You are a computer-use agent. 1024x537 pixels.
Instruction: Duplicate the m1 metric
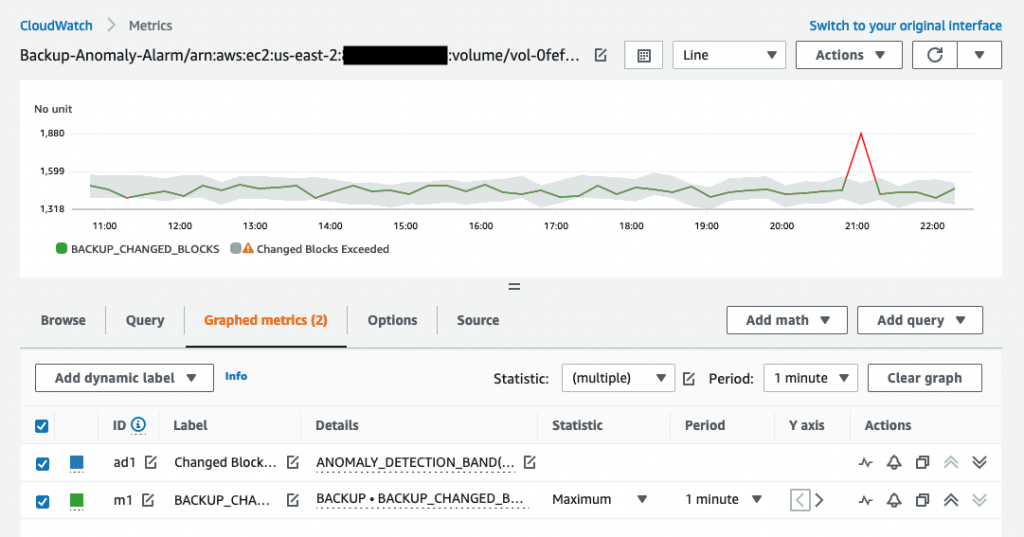[x=922, y=500]
